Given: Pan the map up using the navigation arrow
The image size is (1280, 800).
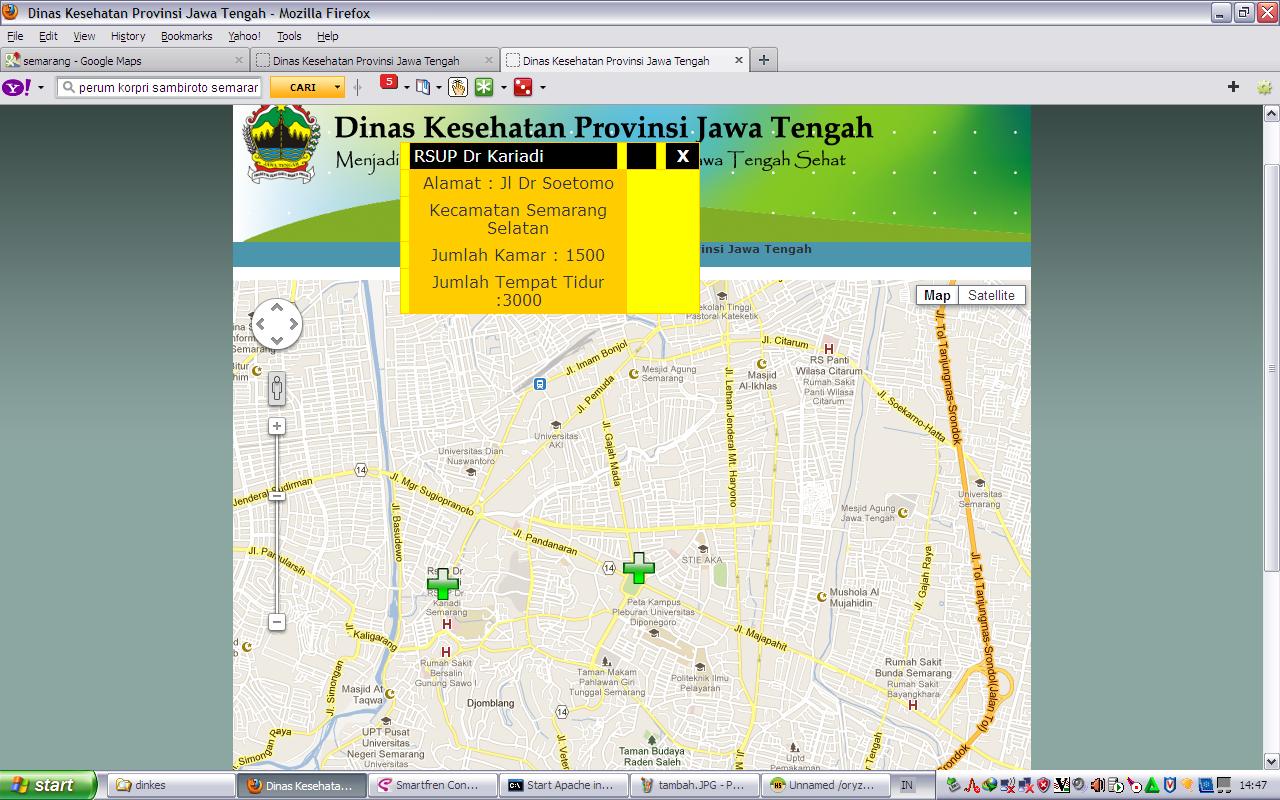Looking at the screenshot, I should [277, 307].
